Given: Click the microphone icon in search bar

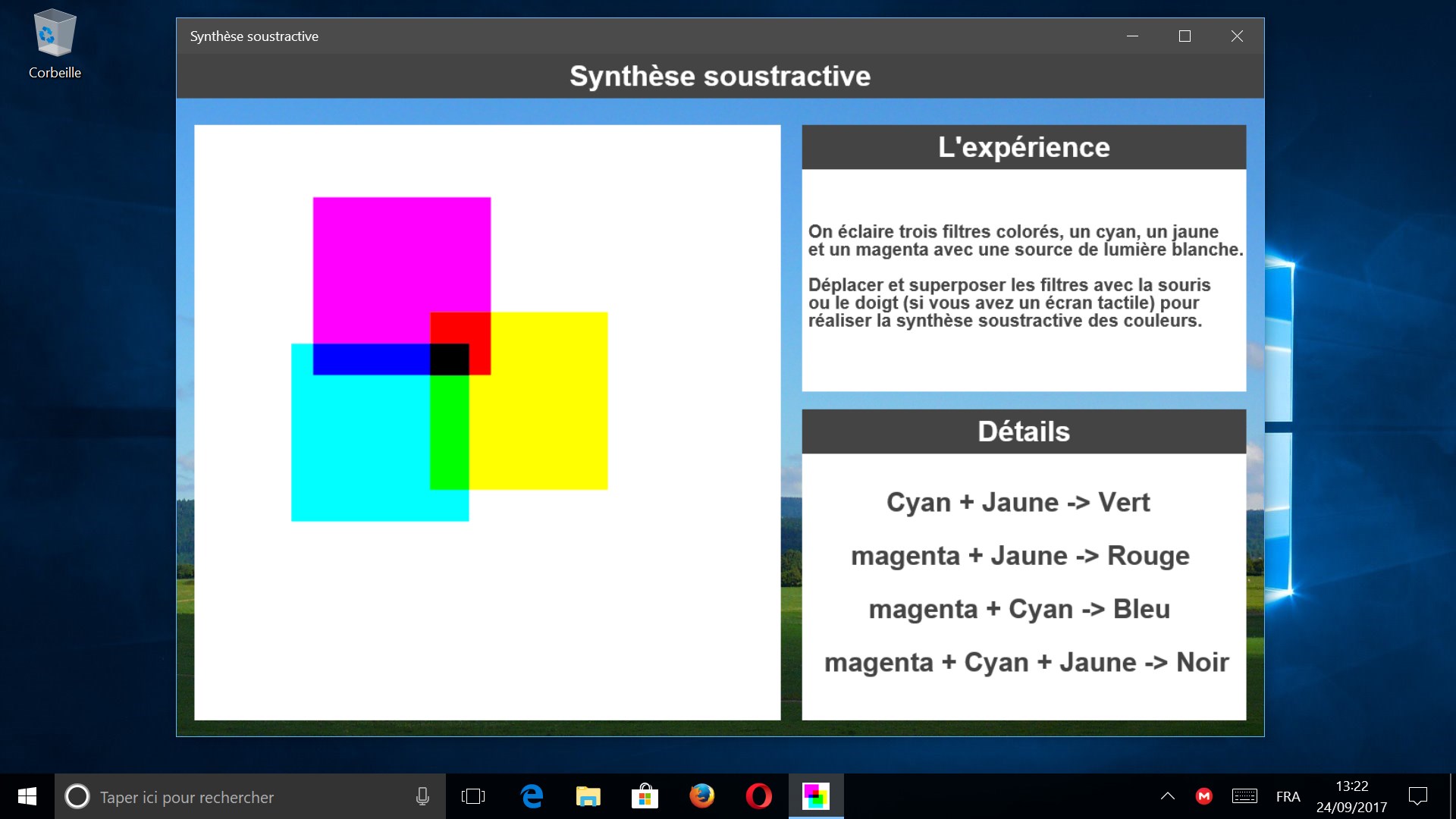Looking at the screenshot, I should (x=422, y=796).
